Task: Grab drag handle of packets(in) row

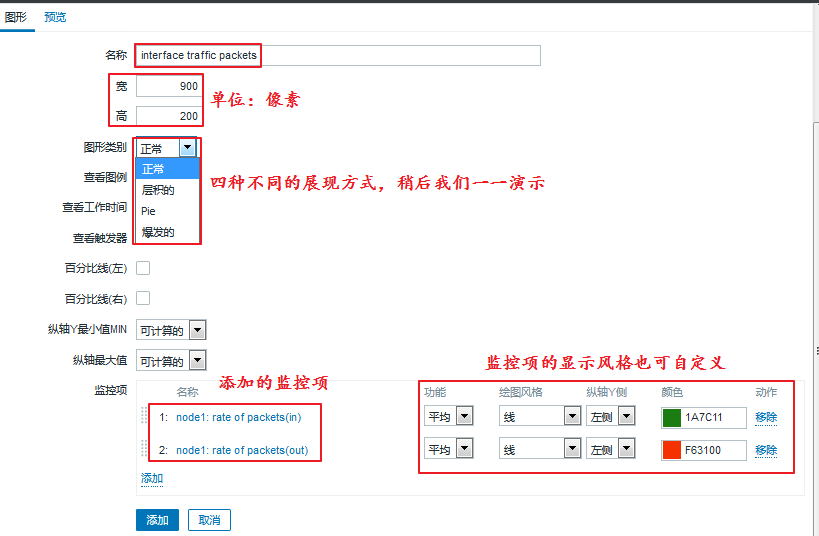Action: (x=144, y=415)
